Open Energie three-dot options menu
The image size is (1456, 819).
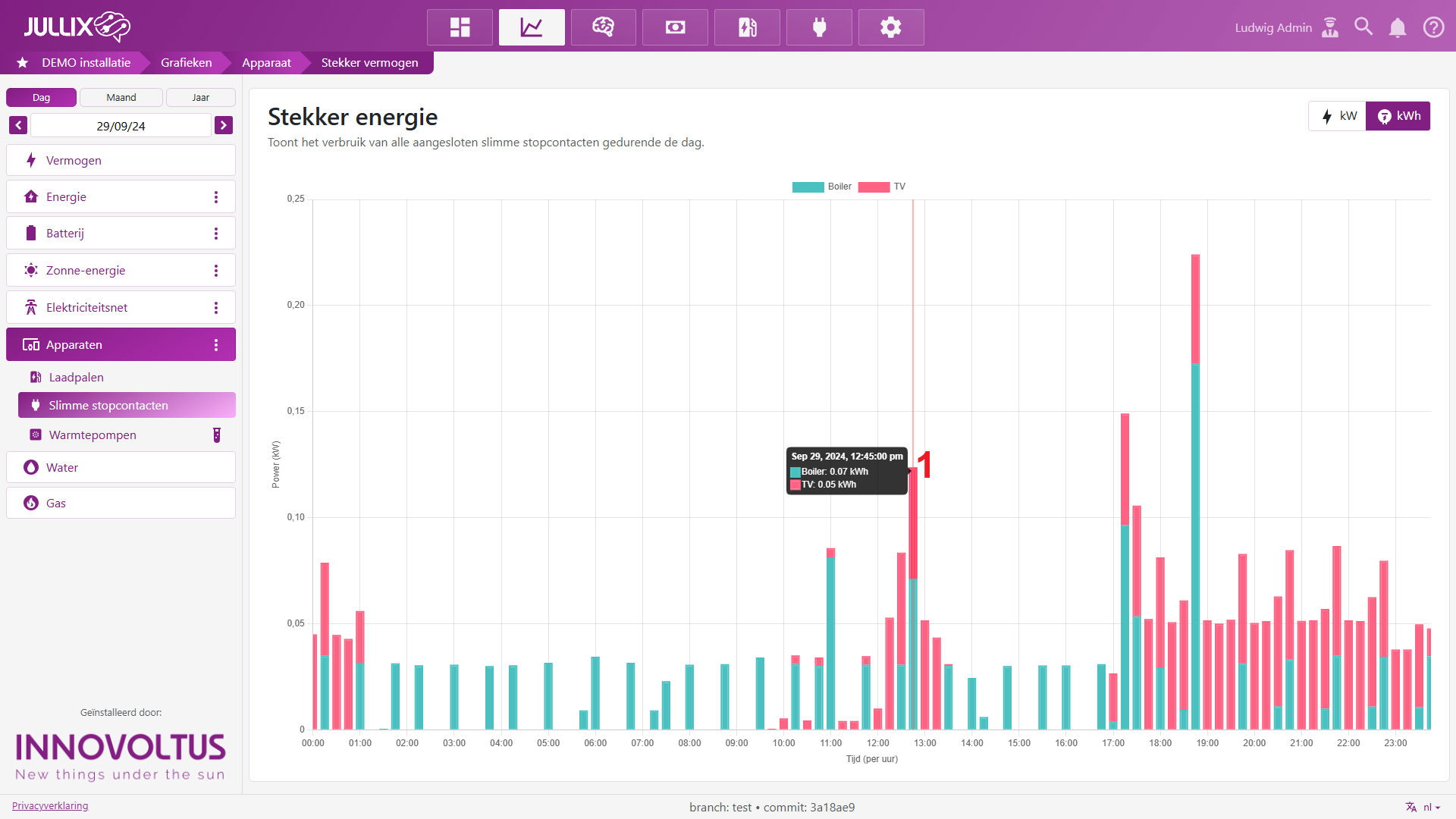216,197
